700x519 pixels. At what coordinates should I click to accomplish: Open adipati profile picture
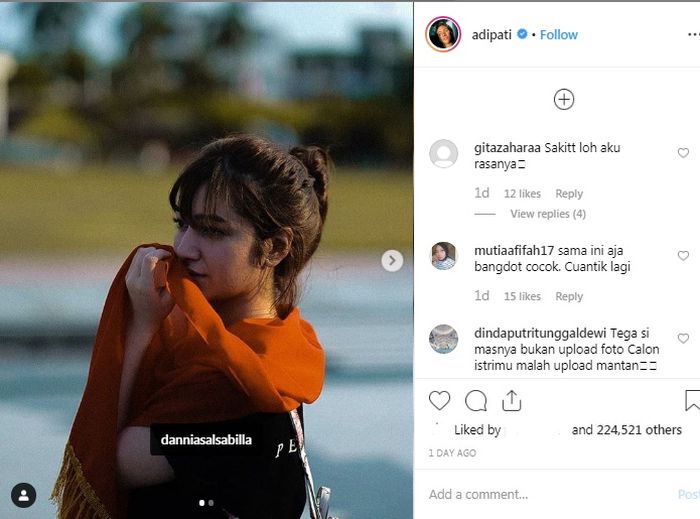coord(443,34)
